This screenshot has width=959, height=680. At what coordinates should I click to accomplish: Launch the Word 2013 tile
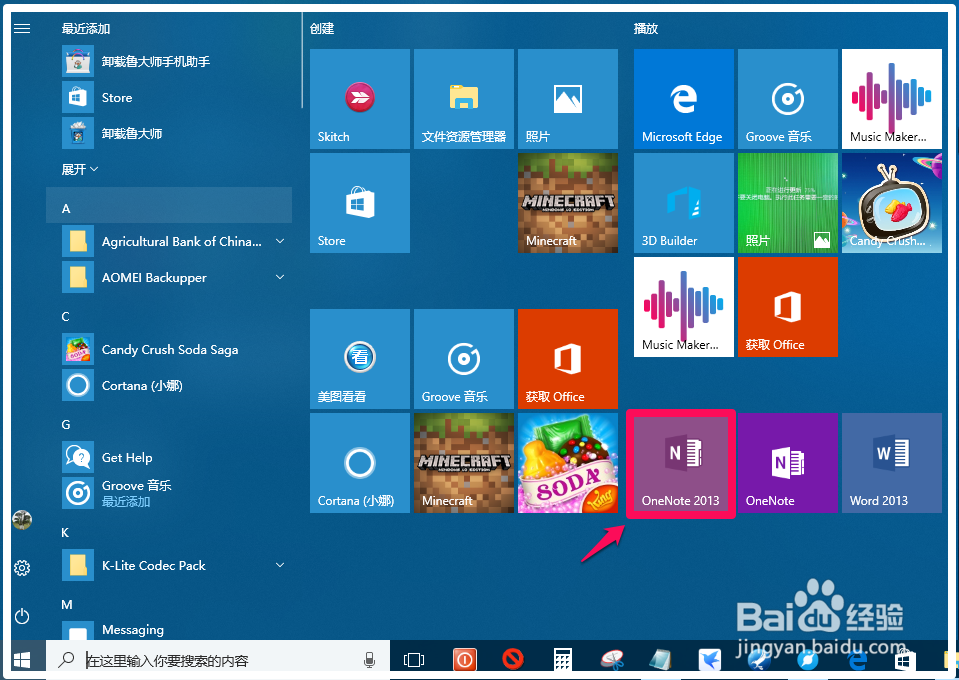click(x=892, y=462)
